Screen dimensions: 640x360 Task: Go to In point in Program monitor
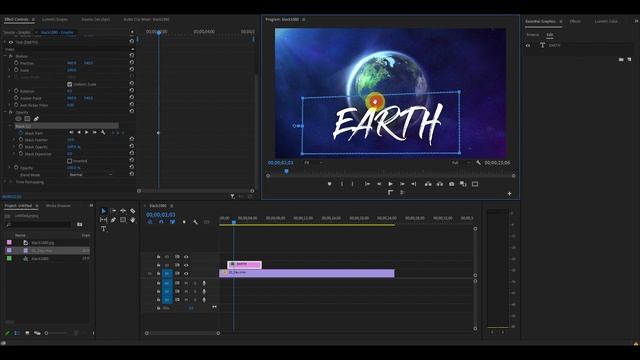[x=367, y=184]
